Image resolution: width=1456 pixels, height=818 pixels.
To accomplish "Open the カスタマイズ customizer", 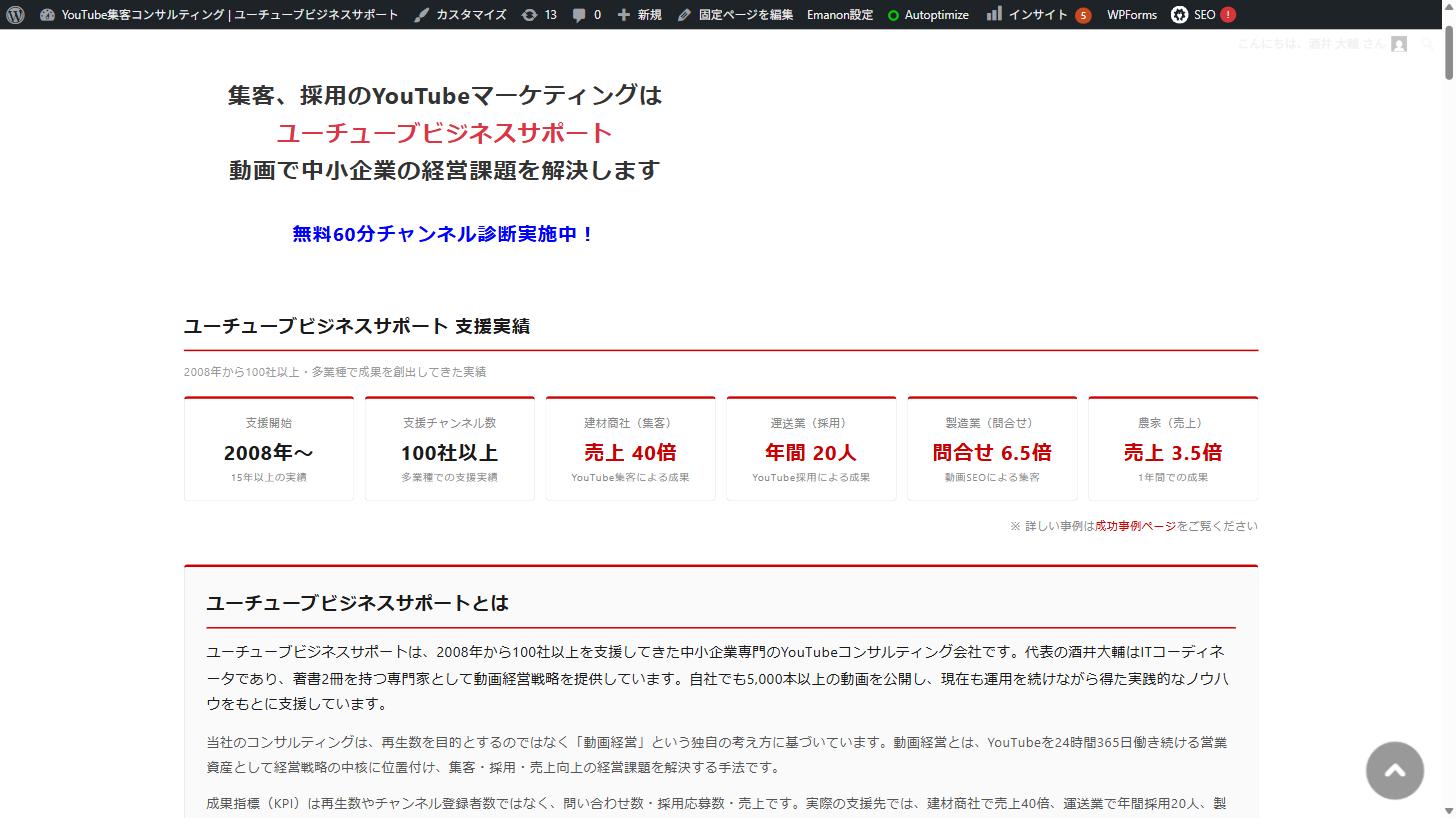I will pos(460,15).
